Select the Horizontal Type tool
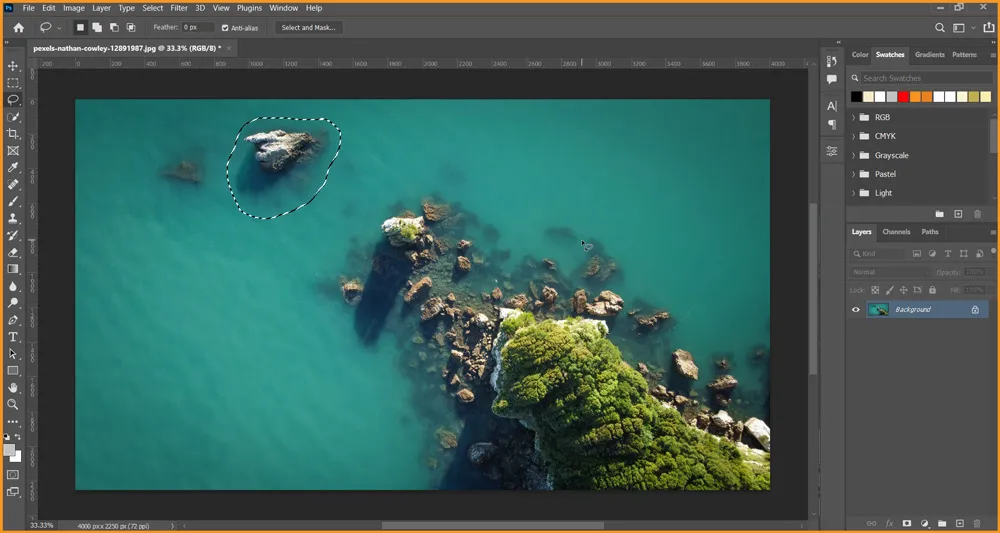 click(13, 337)
